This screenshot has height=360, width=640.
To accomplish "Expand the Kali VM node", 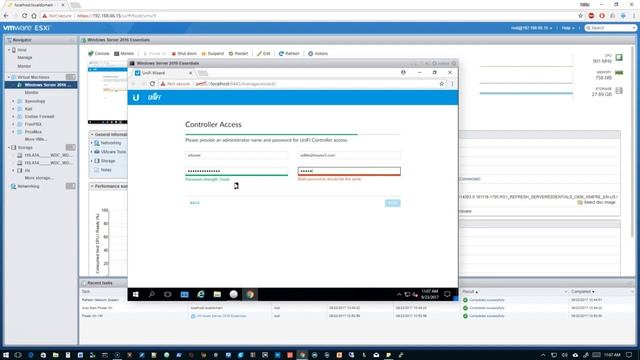I will pos(13,109).
